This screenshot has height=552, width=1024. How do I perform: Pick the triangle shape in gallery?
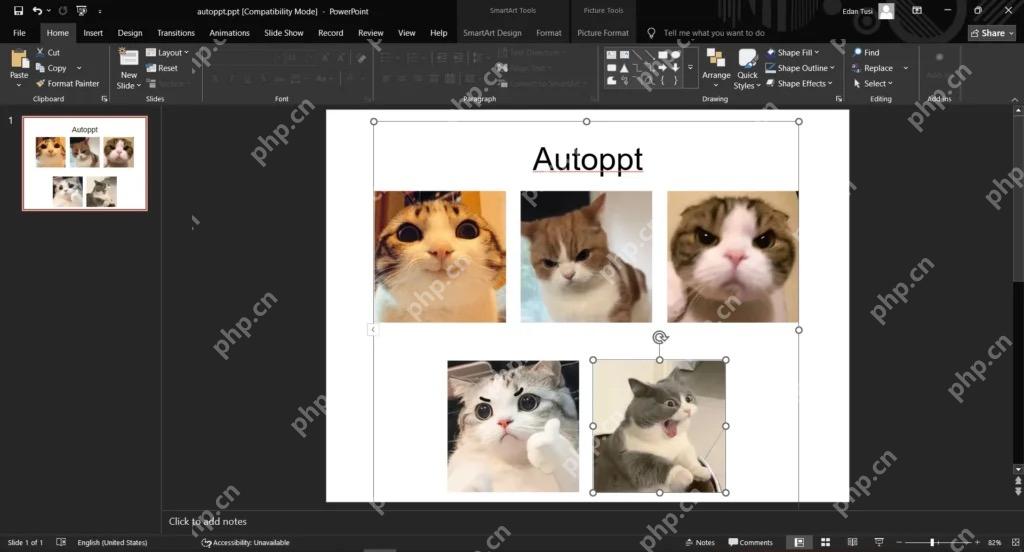tap(624, 67)
